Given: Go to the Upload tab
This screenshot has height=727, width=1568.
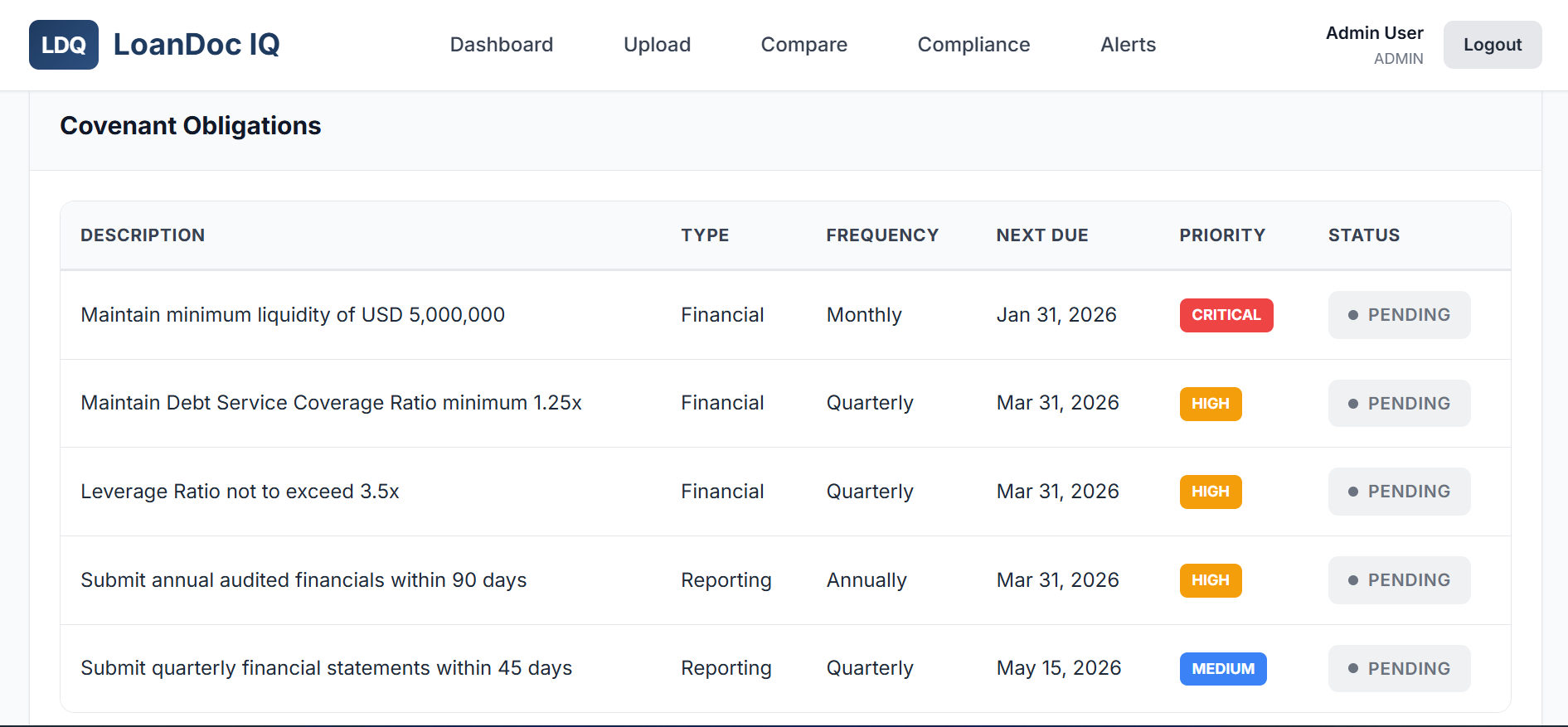Looking at the screenshot, I should pos(657,45).
